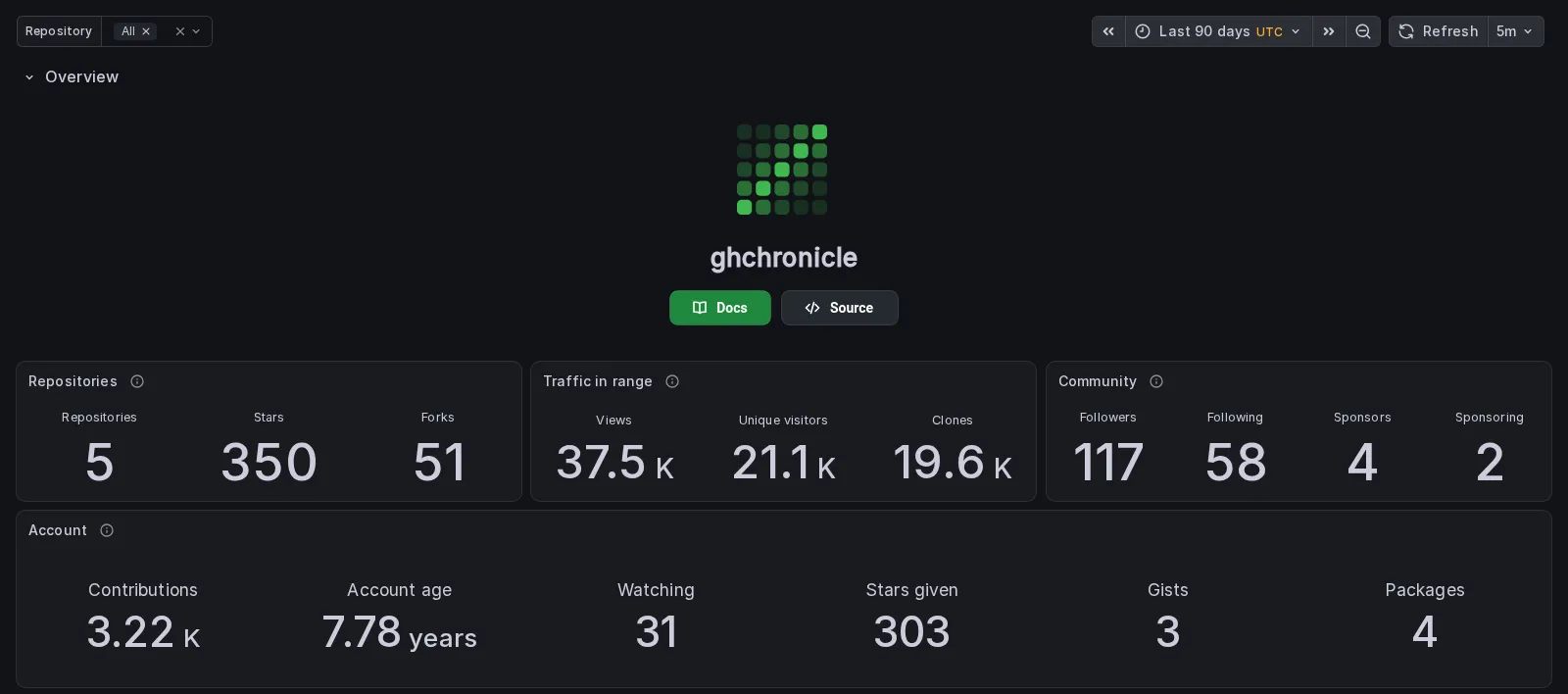Image resolution: width=1568 pixels, height=694 pixels.
Task: Click the Sponsoring value 2
Action: point(1490,462)
